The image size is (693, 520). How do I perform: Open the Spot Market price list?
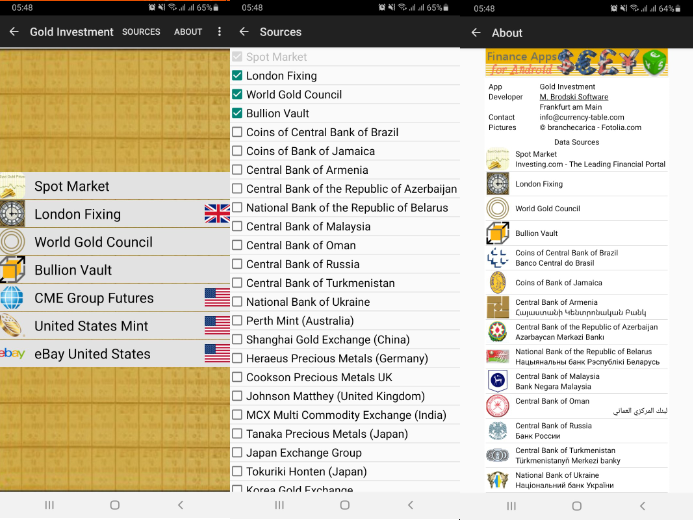tap(115, 186)
